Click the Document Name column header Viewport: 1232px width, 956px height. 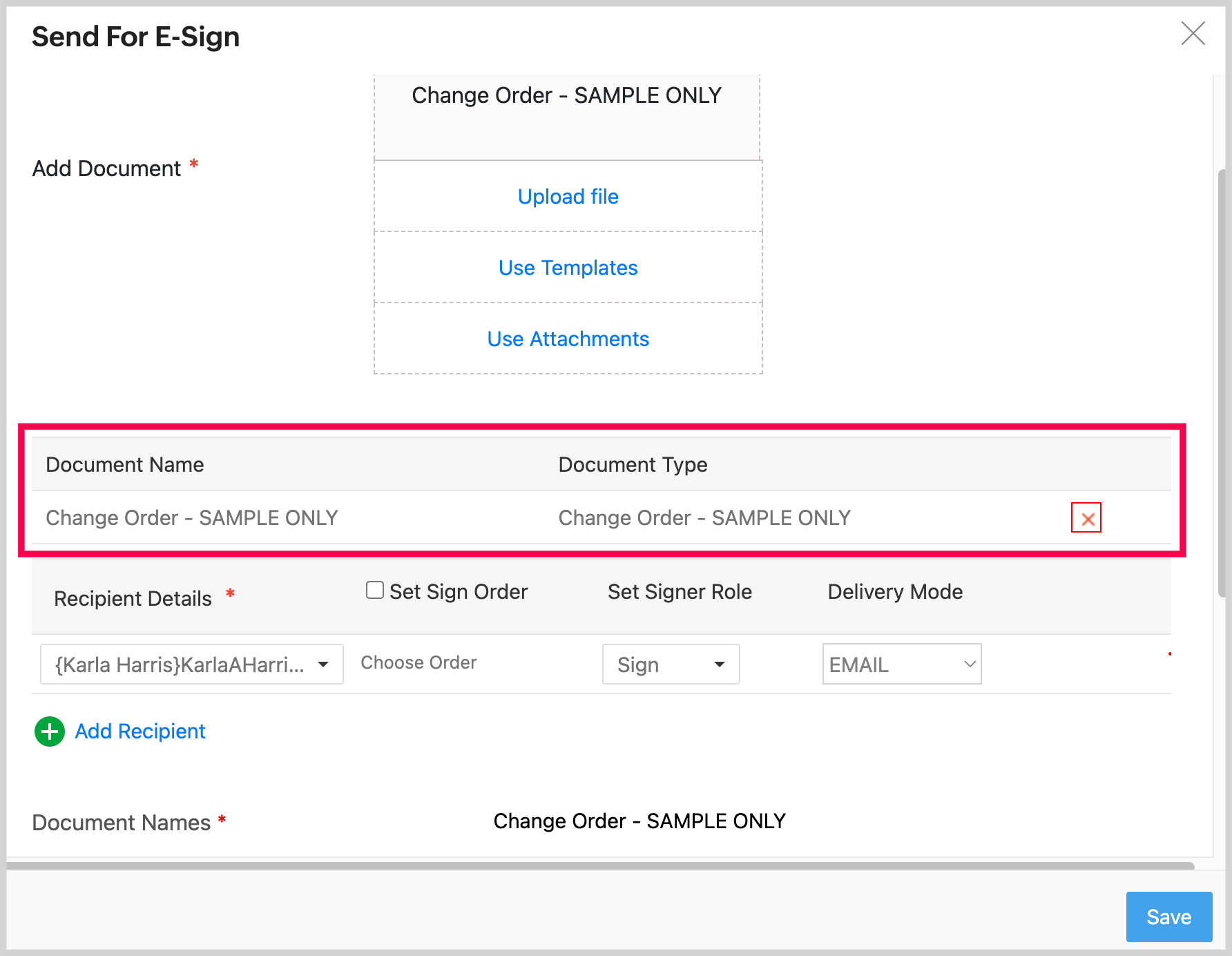coord(125,465)
